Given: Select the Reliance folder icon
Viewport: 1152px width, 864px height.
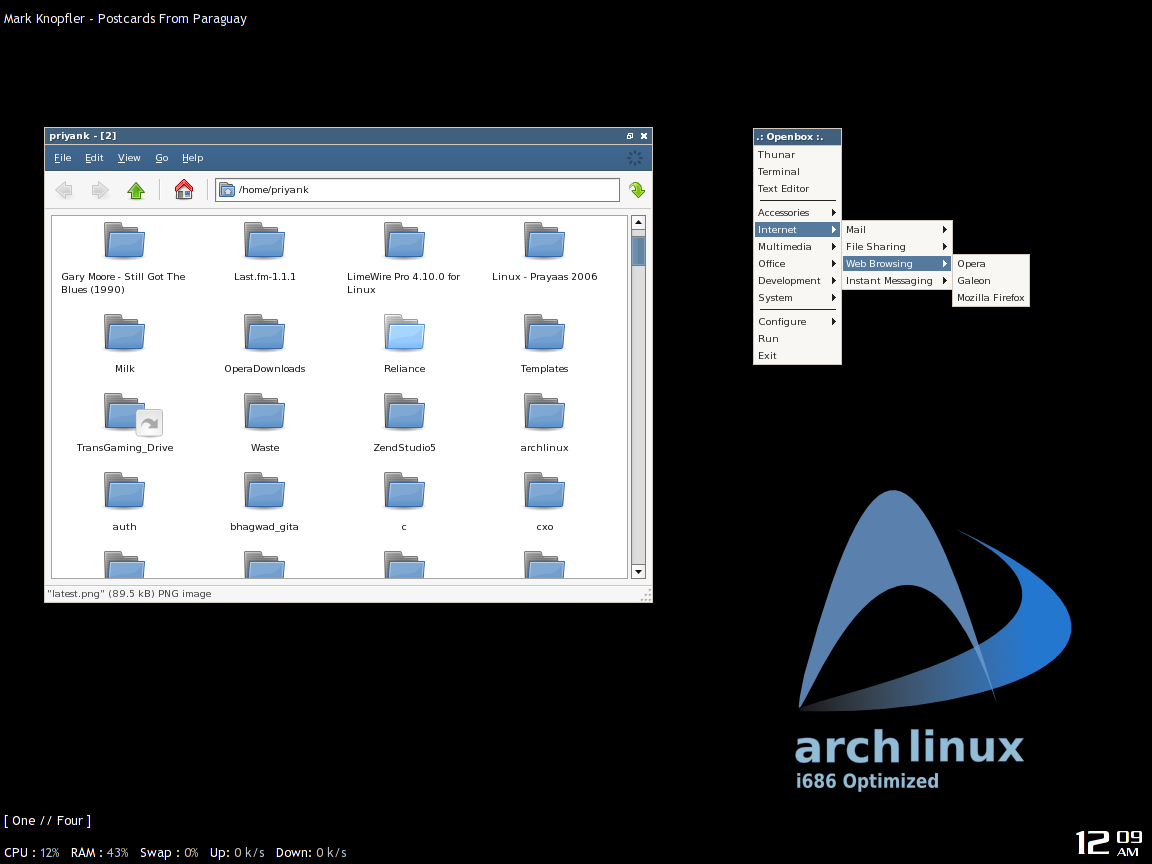Looking at the screenshot, I should [404, 333].
